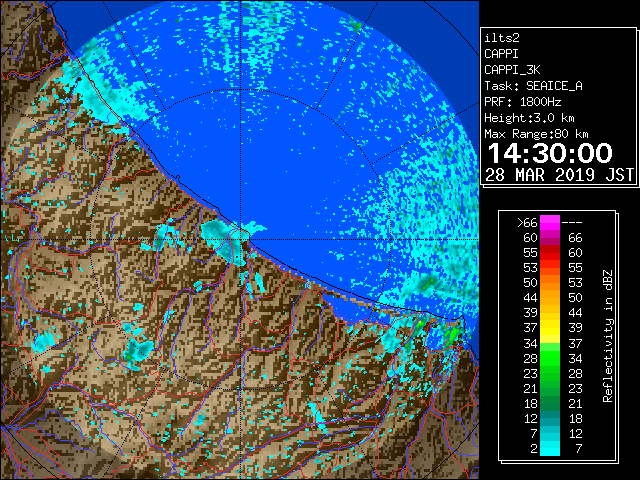The height and width of the screenshot is (480, 640).
Task: Click the 'PRF: 1800Hz' text
Action: point(522,102)
